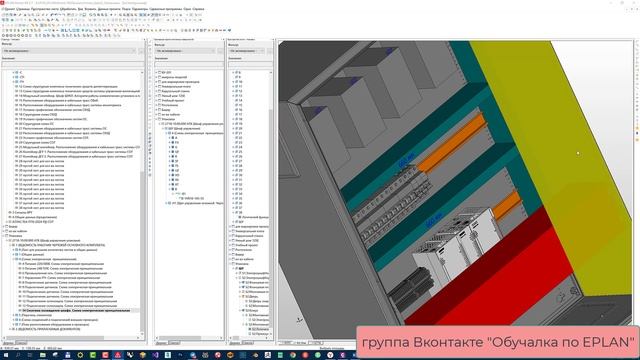Viewport: 640px width, 360px height.
Task: Open the Вставить menu
Action: pyautogui.click(x=90, y=9)
